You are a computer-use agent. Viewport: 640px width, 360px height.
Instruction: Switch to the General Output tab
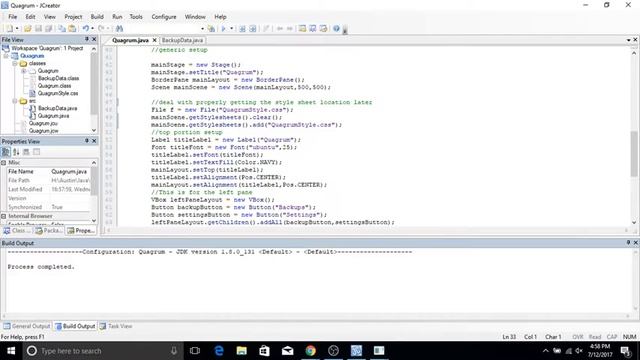27,326
